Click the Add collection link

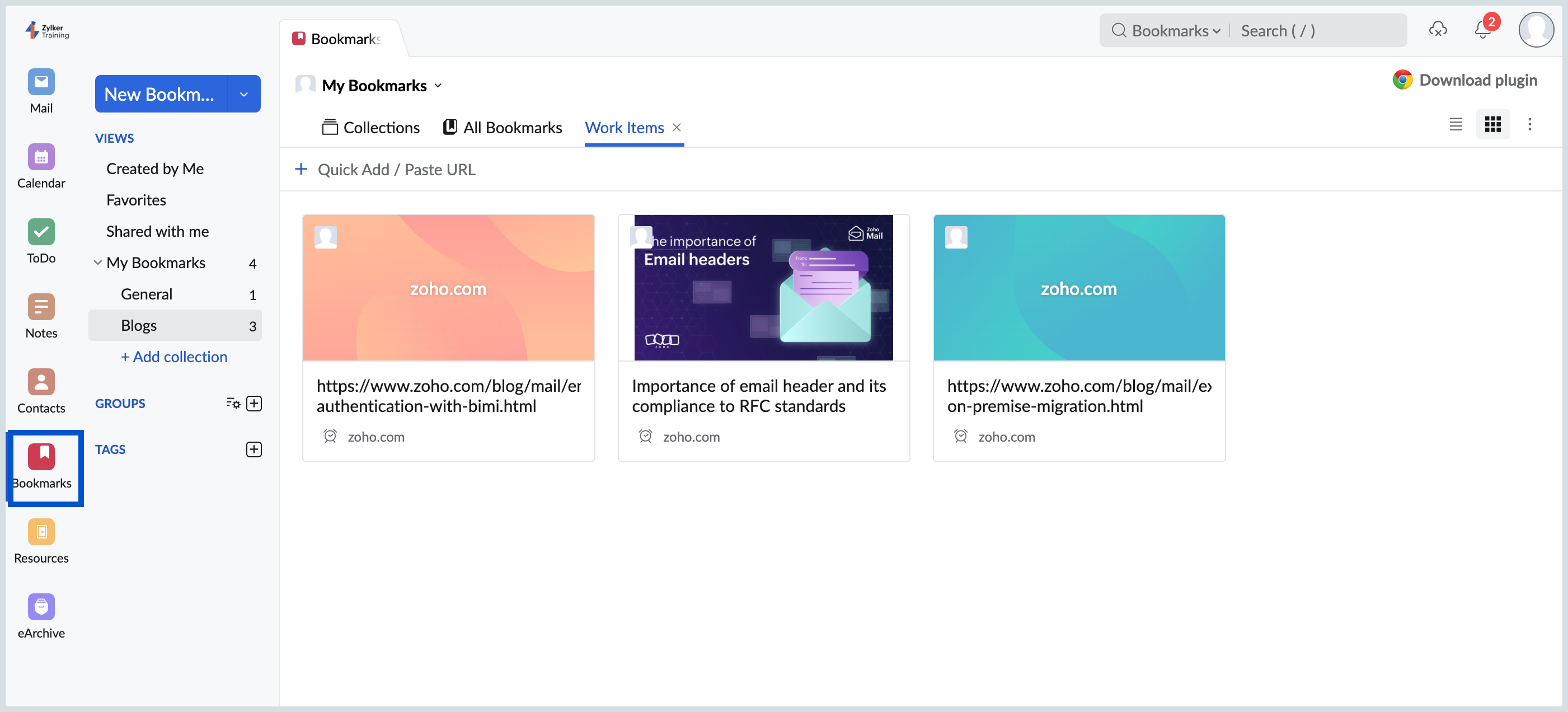point(174,357)
